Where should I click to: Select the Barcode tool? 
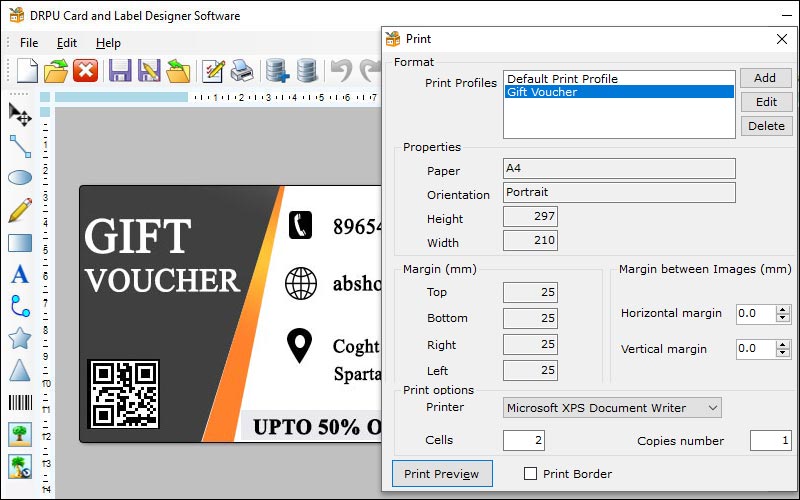20,403
